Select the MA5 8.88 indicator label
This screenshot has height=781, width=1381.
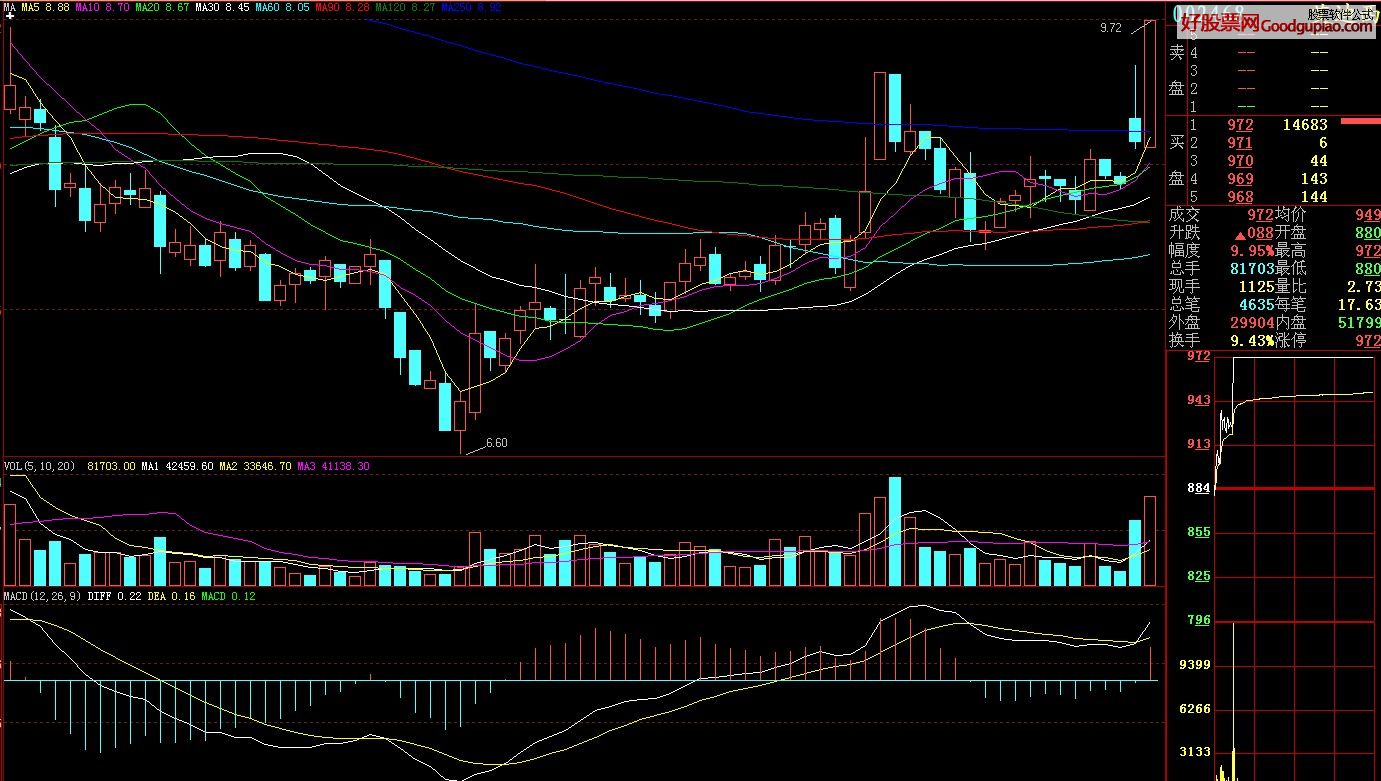pos(45,7)
